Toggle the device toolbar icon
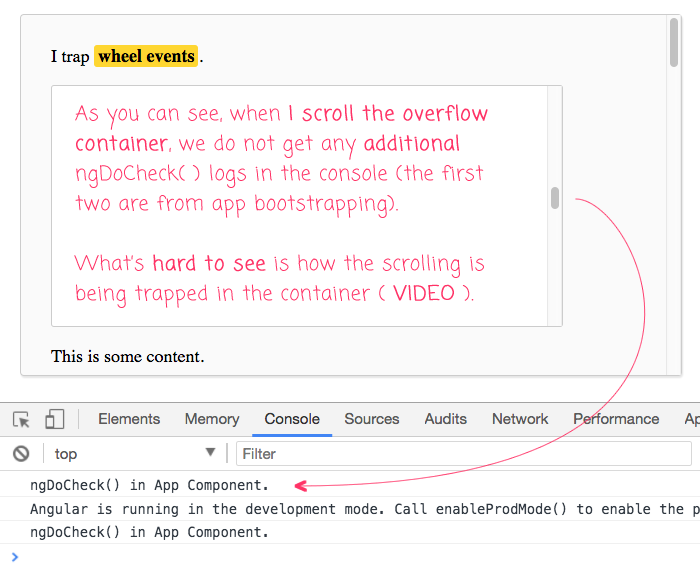700x570 pixels. (x=54, y=420)
